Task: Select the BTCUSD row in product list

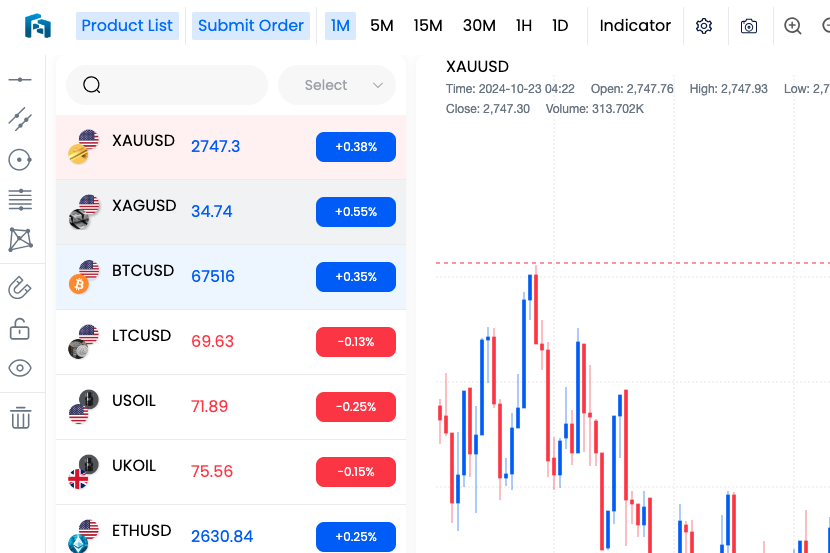Action: pyautogui.click(x=231, y=277)
